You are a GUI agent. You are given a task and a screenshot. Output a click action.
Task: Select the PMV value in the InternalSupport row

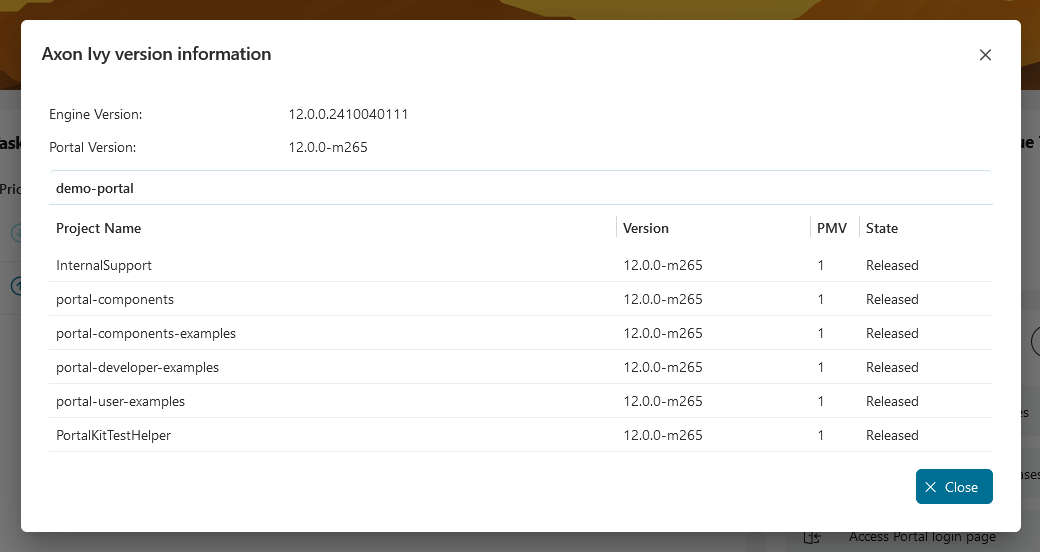pyautogui.click(x=820, y=265)
